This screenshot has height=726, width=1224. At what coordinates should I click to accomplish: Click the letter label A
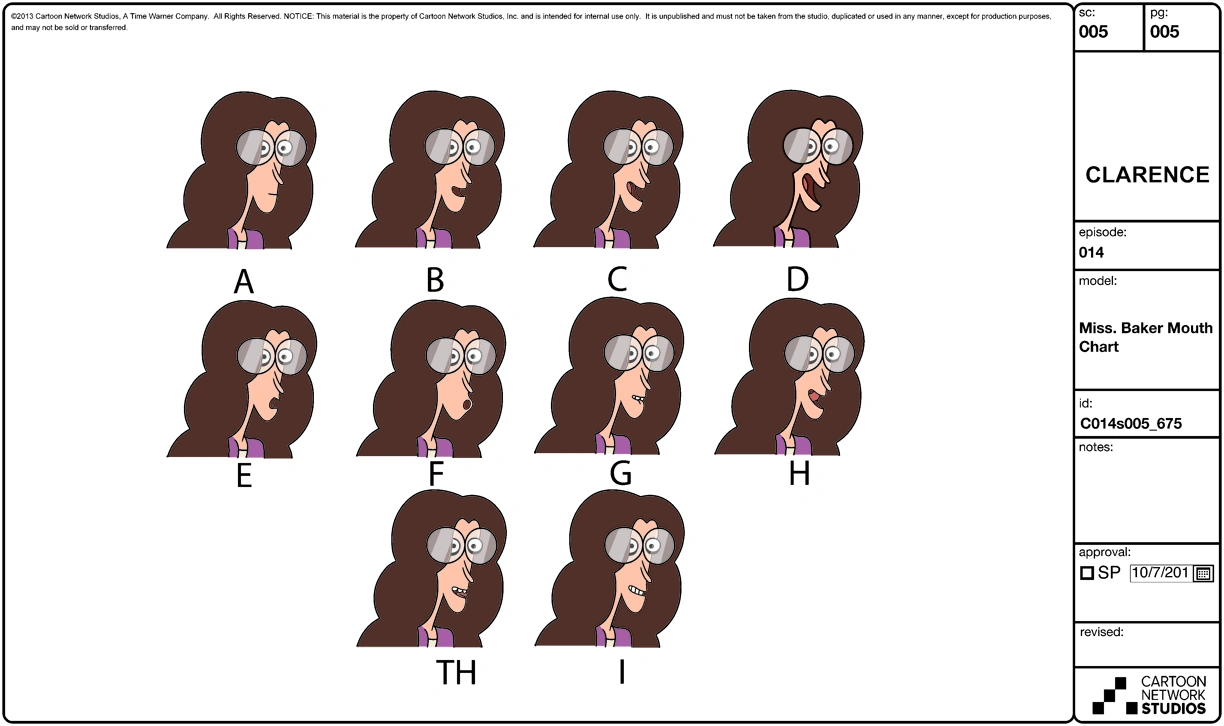(243, 283)
